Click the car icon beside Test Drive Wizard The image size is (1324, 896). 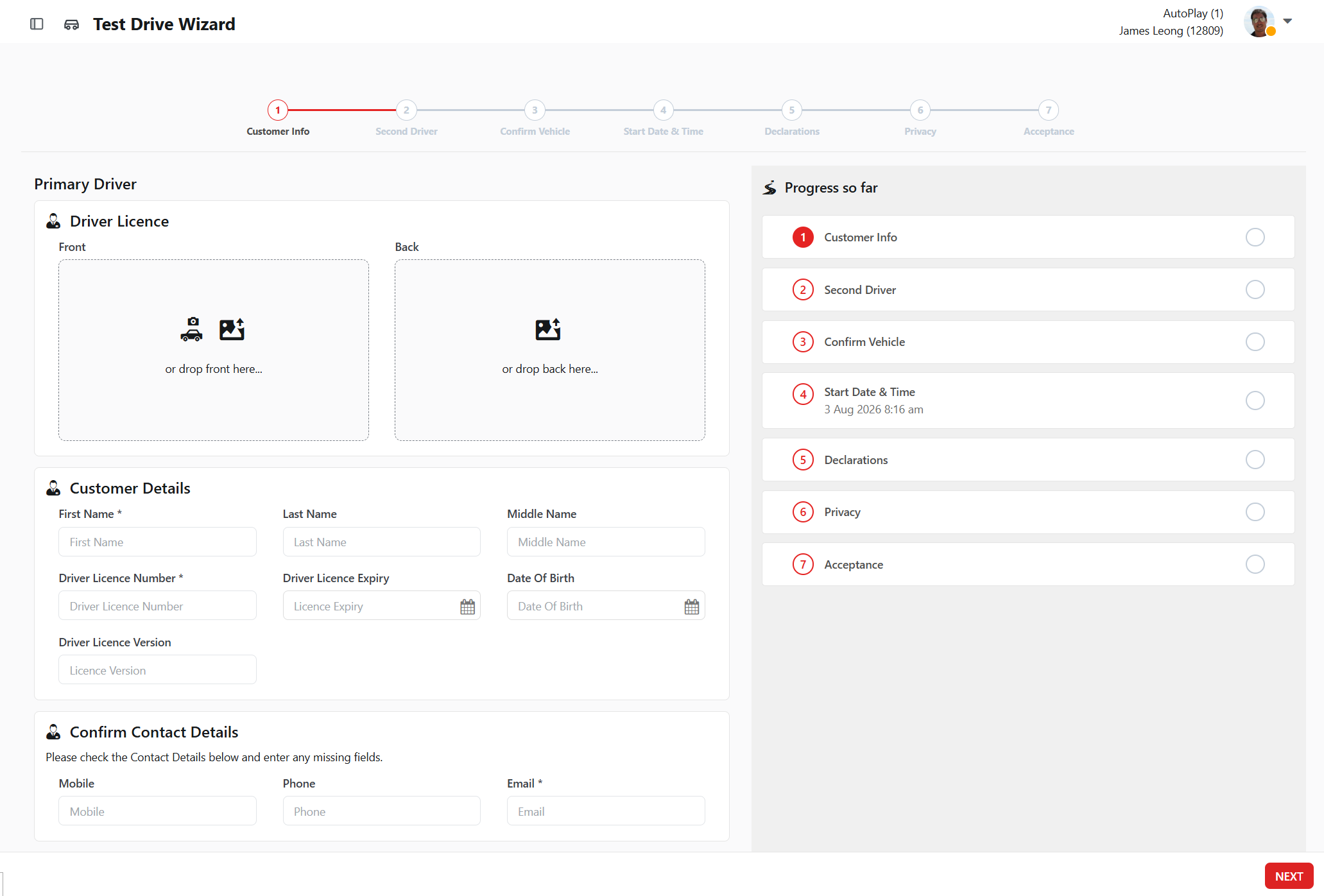point(71,24)
